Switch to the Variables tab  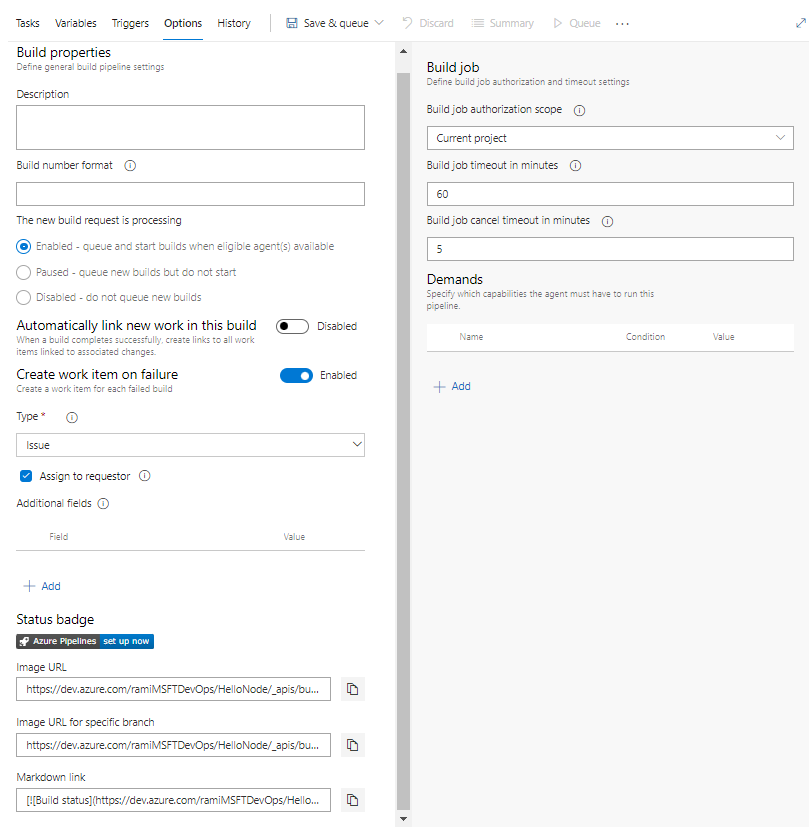click(x=75, y=23)
